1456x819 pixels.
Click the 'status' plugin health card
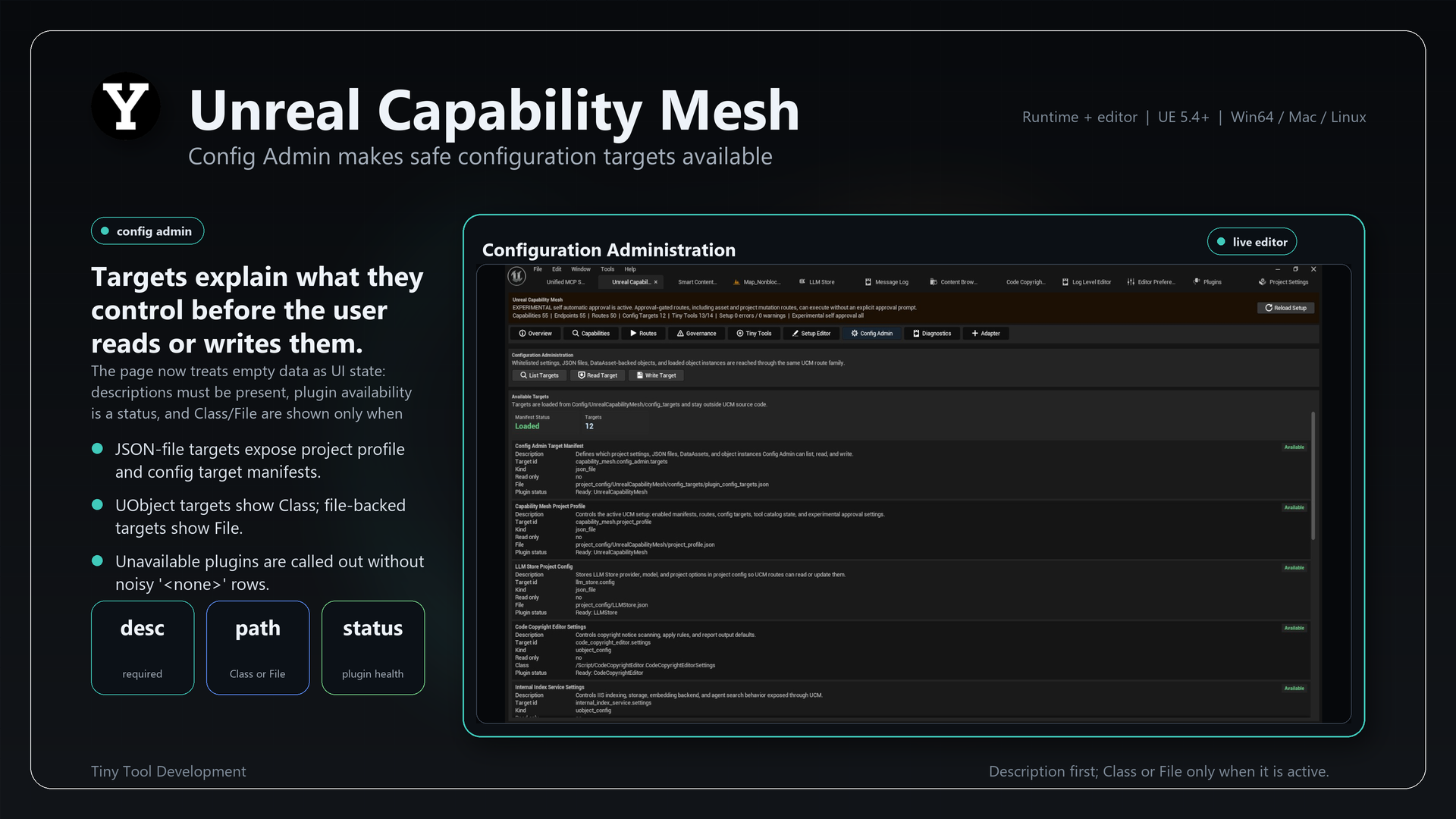click(x=373, y=648)
